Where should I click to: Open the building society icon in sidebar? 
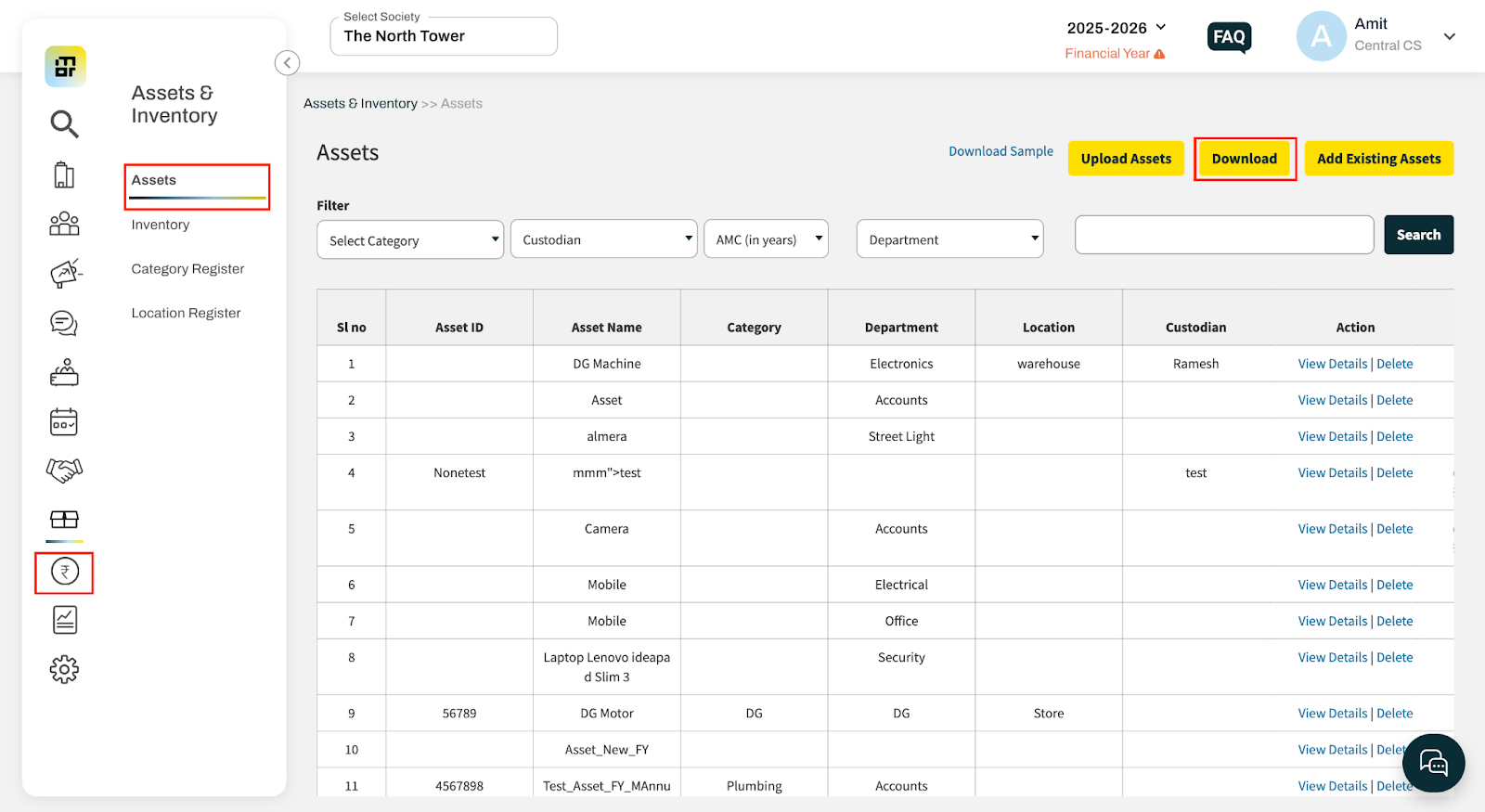(x=64, y=174)
